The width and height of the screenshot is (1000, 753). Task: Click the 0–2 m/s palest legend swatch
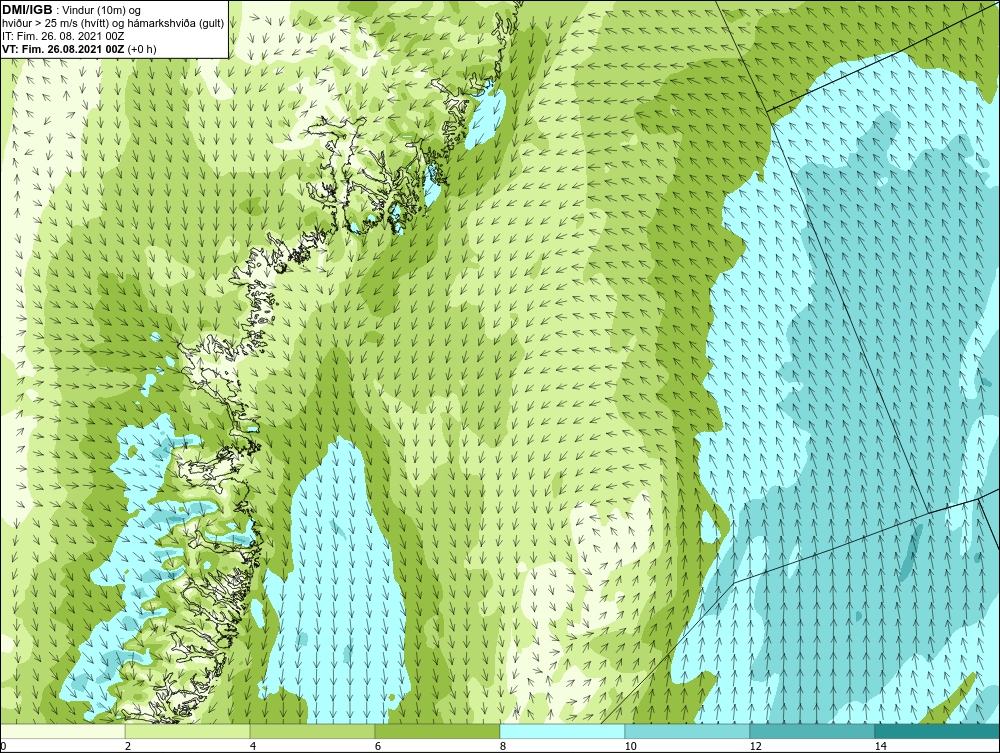point(62,731)
